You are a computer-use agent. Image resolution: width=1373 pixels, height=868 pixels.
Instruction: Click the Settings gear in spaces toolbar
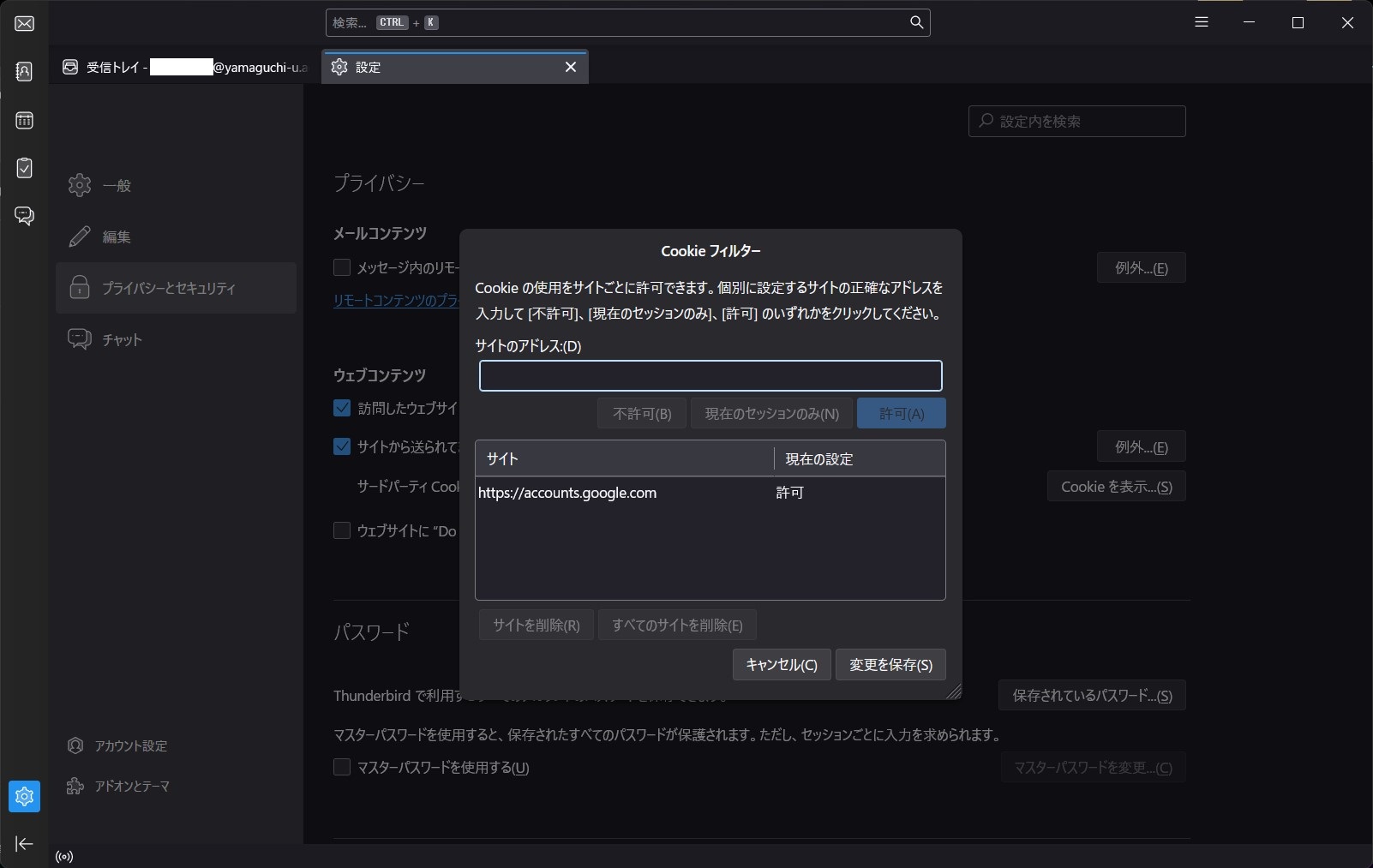pyautogui.click(x=24, y=796)
